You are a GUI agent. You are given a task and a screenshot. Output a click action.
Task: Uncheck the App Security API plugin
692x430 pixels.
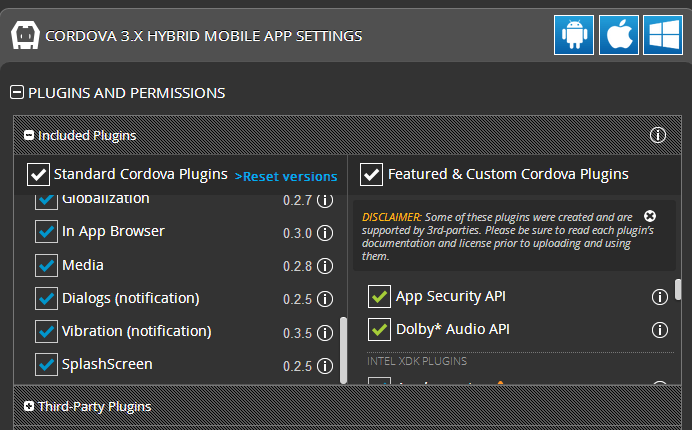click(379, 297)
